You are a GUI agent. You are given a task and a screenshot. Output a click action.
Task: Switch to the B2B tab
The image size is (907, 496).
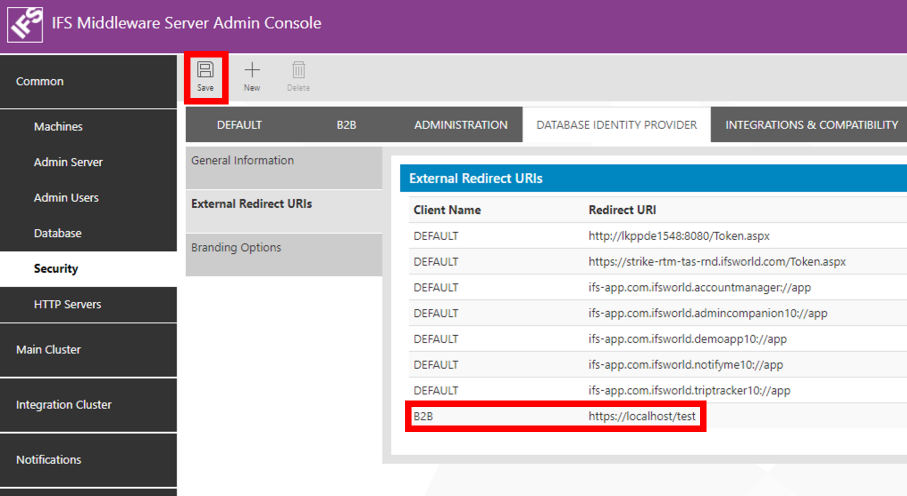pos(346,125)
